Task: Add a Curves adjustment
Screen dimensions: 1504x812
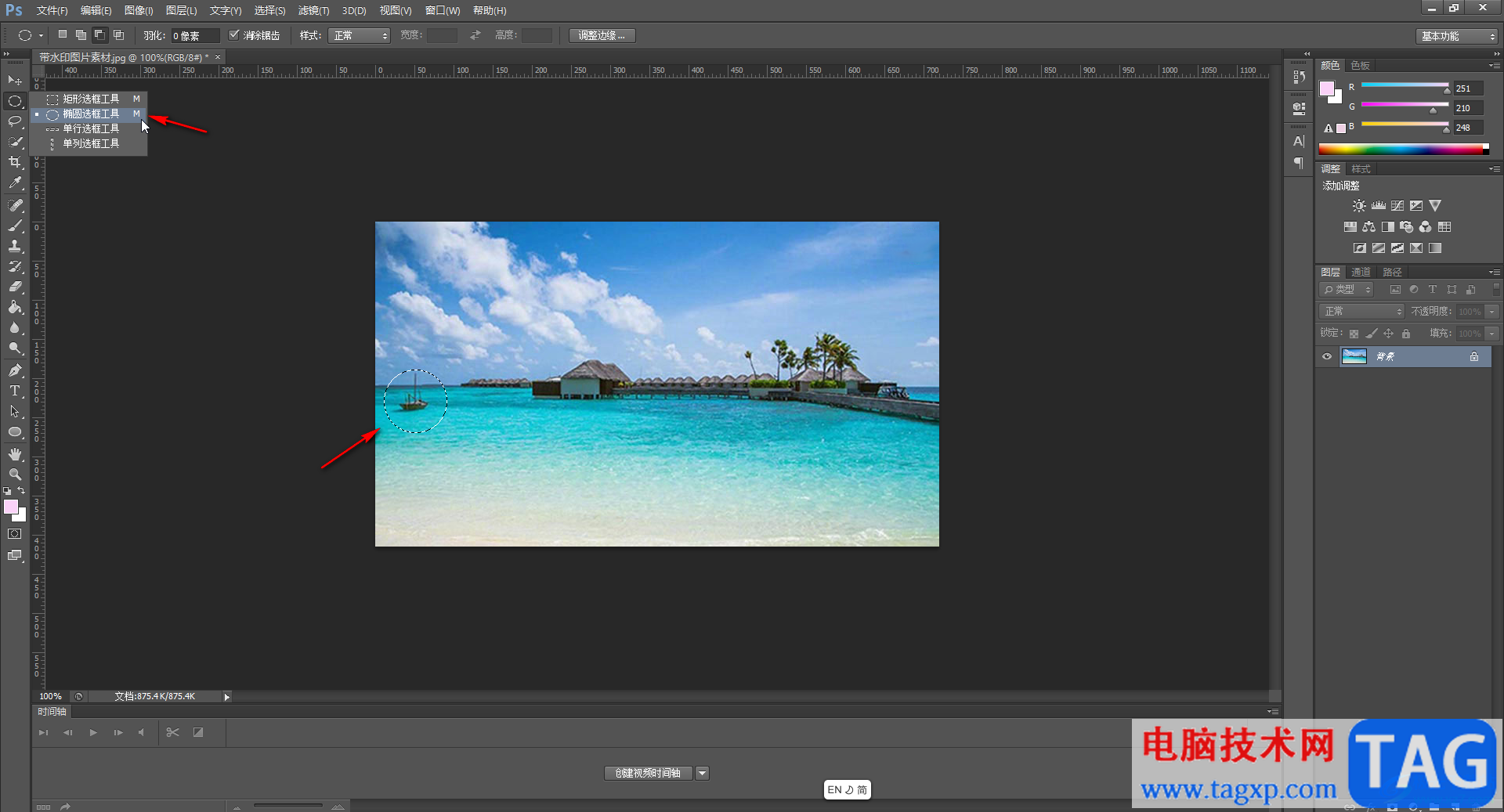Action: coord(1397,206)
